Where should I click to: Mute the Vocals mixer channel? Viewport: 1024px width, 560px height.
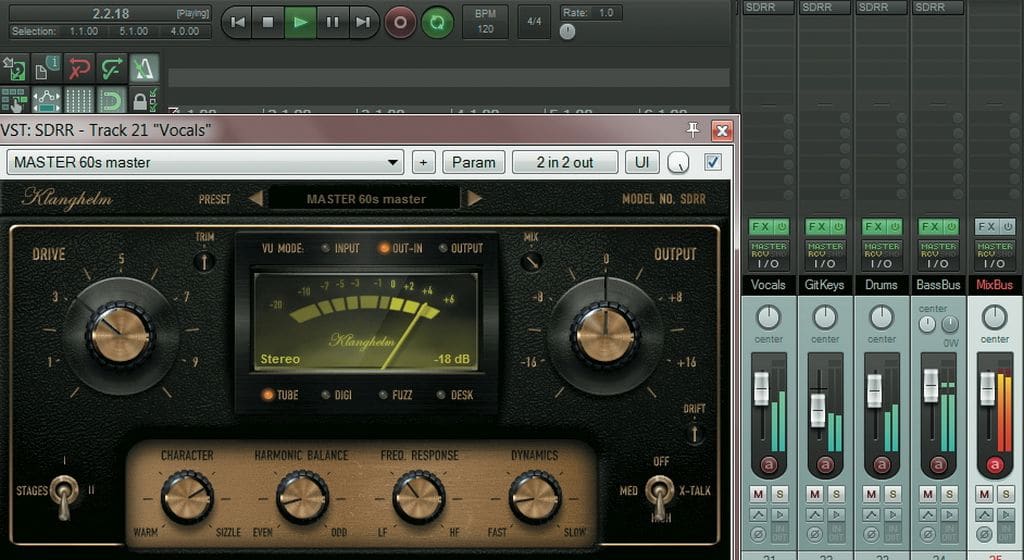(758, 494)
